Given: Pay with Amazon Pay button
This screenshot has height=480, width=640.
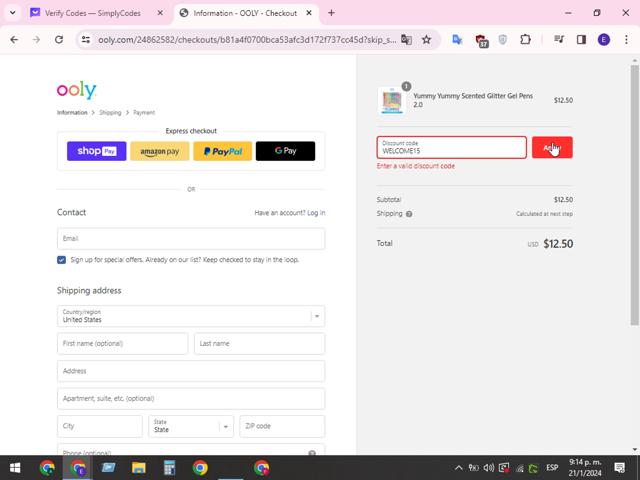Looking at the screenshot, I should click(x=160, y=151).
